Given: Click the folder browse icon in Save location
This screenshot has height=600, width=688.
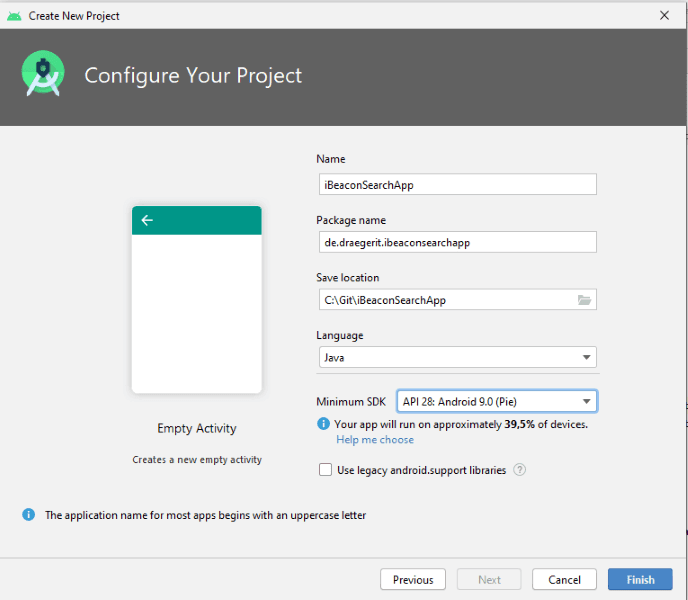Looking at the screenshot, I should (x=585, y=300).
